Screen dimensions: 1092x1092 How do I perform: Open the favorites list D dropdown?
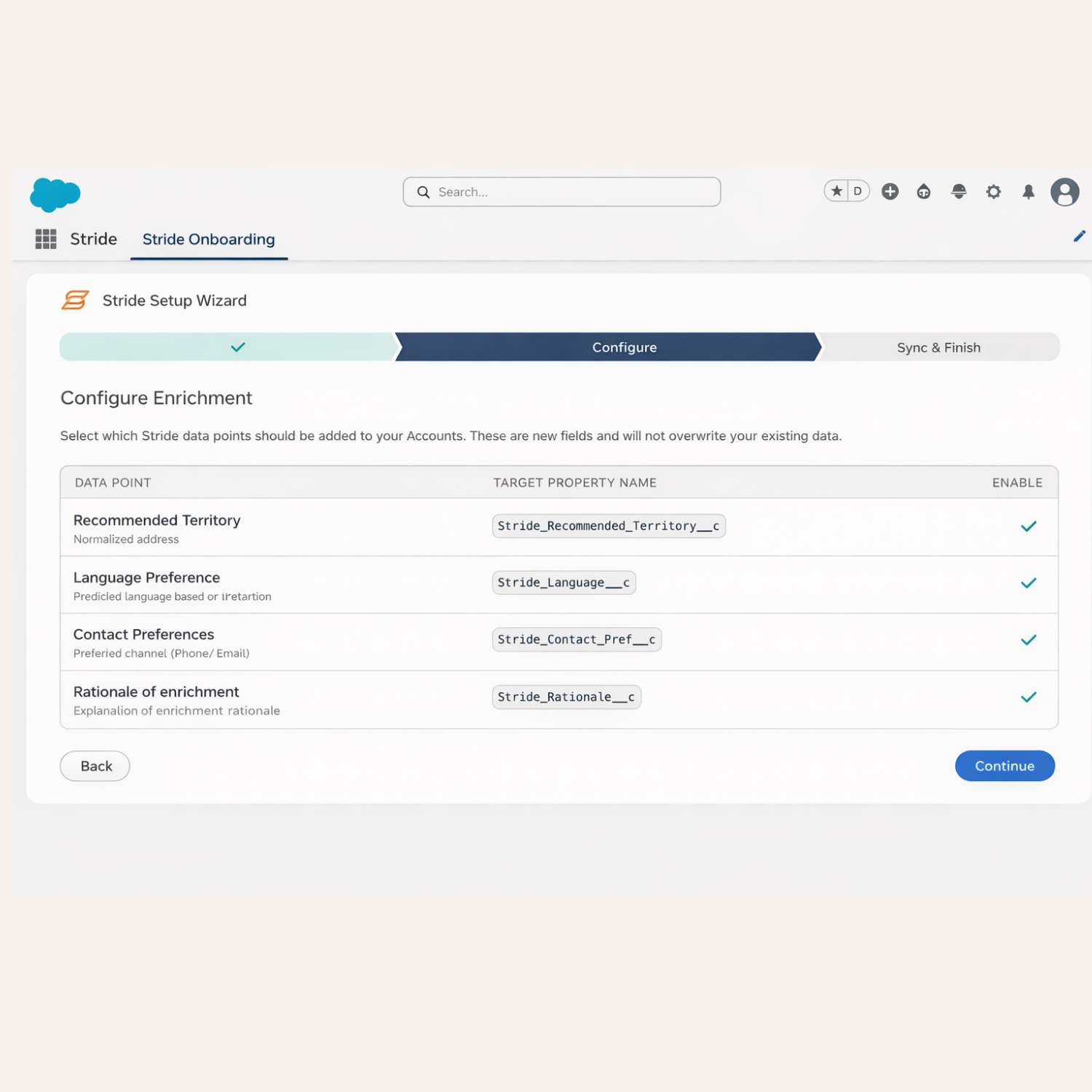858,191
